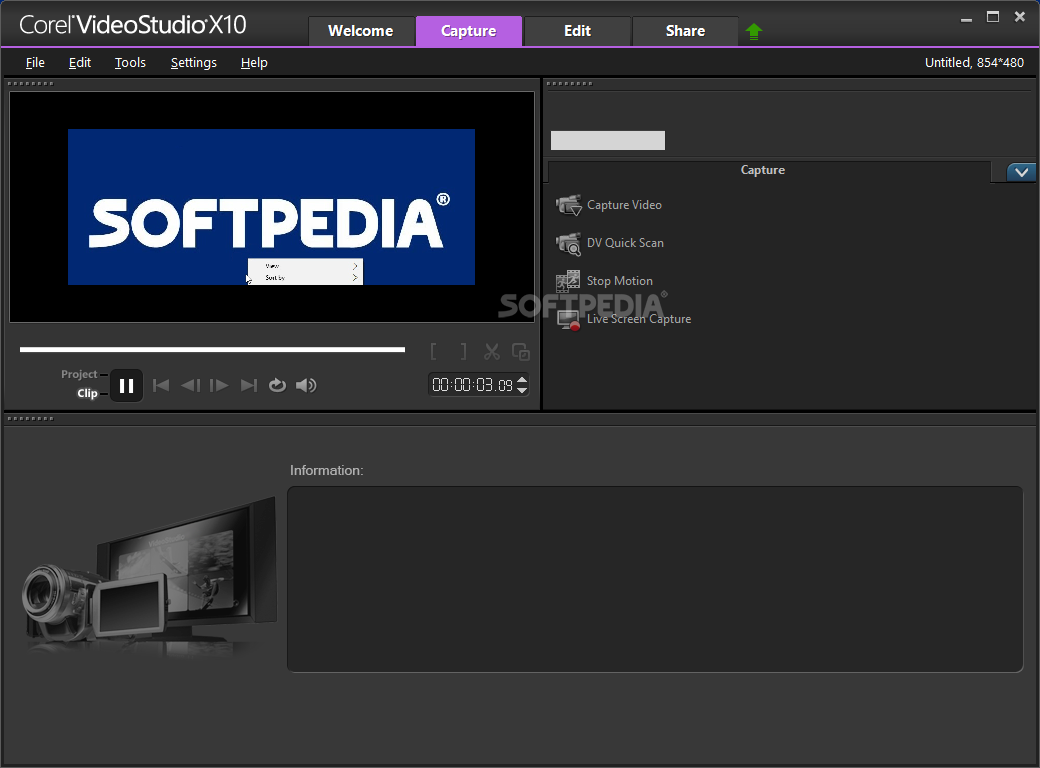Jump to clip start with Home button
The image size is (1040, 768).
tap(161, 385)
